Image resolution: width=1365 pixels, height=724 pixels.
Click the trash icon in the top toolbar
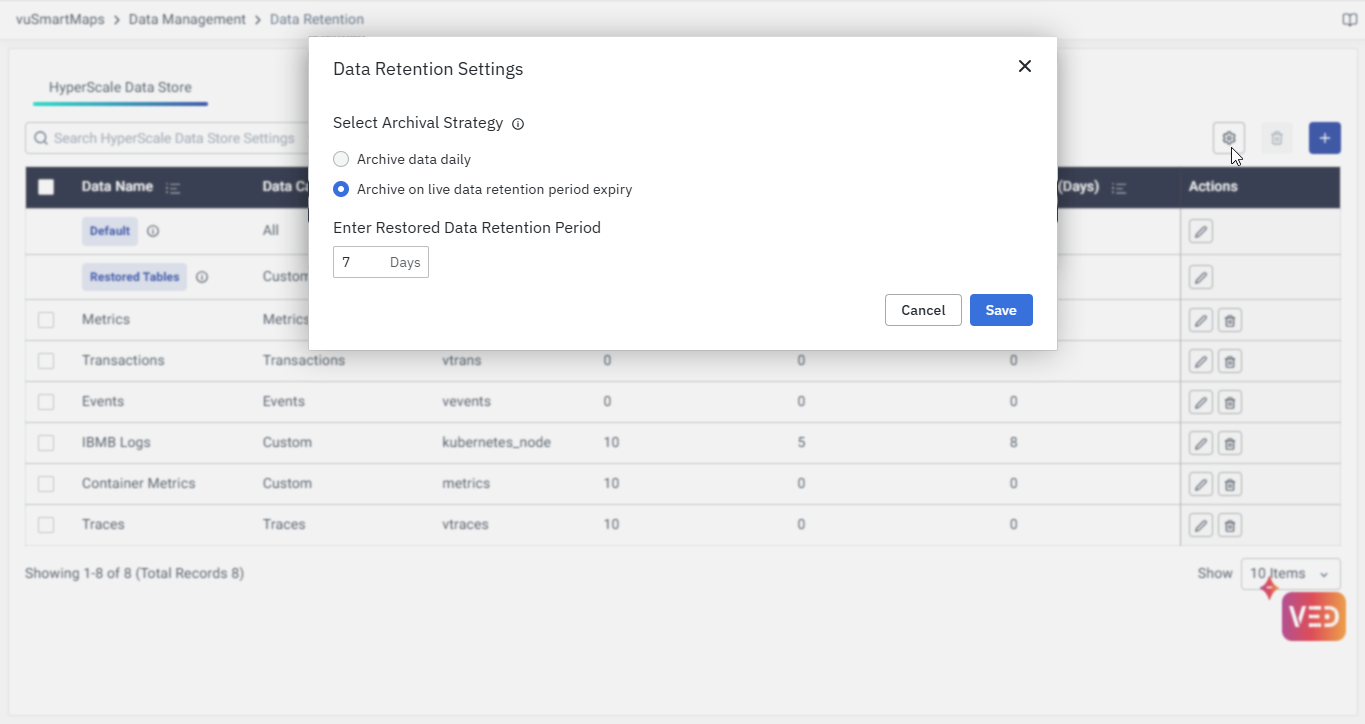(x=1276, y=138)
